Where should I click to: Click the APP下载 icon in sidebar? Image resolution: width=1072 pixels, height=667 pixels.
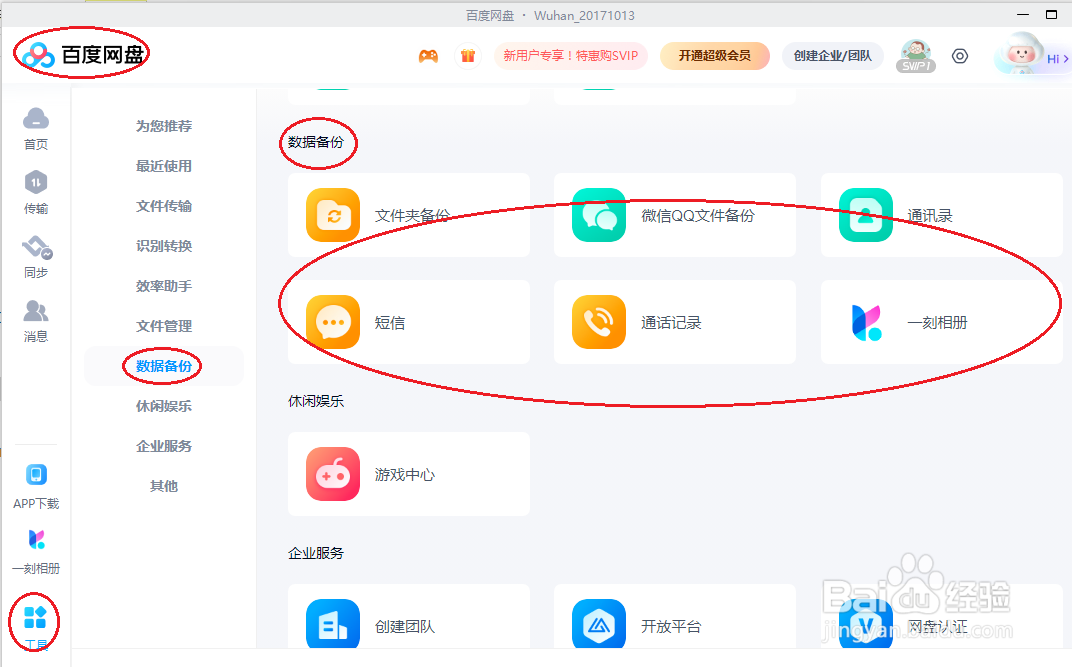click(x=36, y=474)
